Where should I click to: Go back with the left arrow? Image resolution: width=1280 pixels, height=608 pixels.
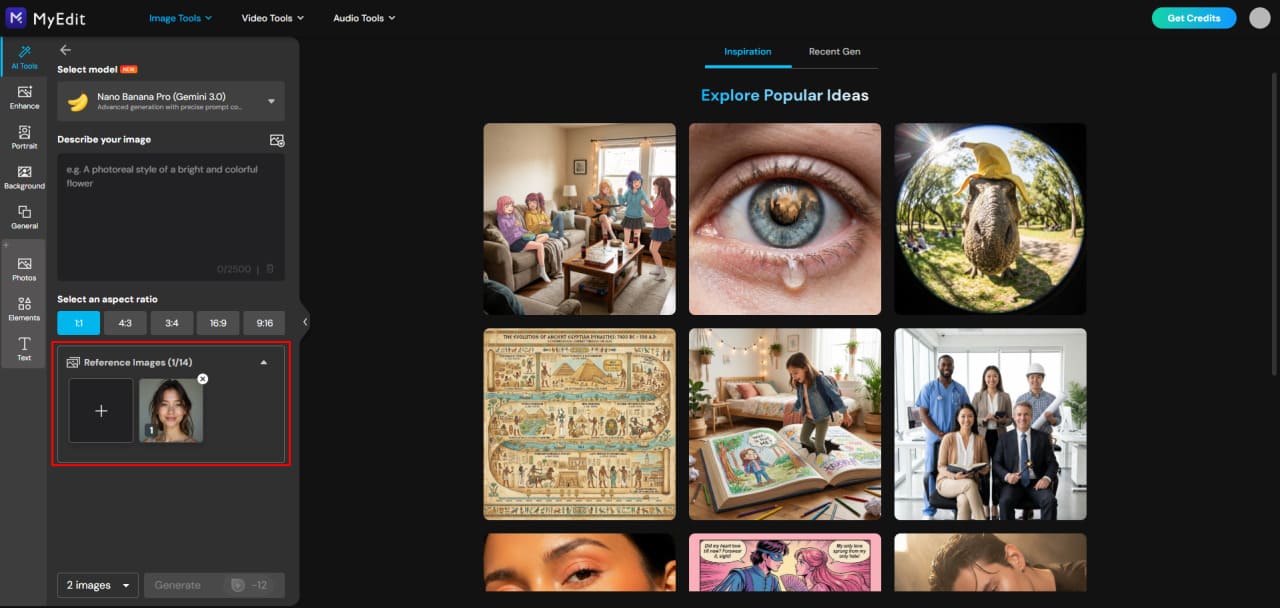(65, 50)
